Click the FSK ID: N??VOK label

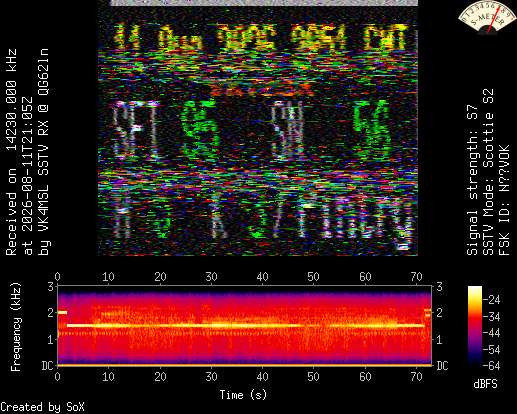coord(504,200)
